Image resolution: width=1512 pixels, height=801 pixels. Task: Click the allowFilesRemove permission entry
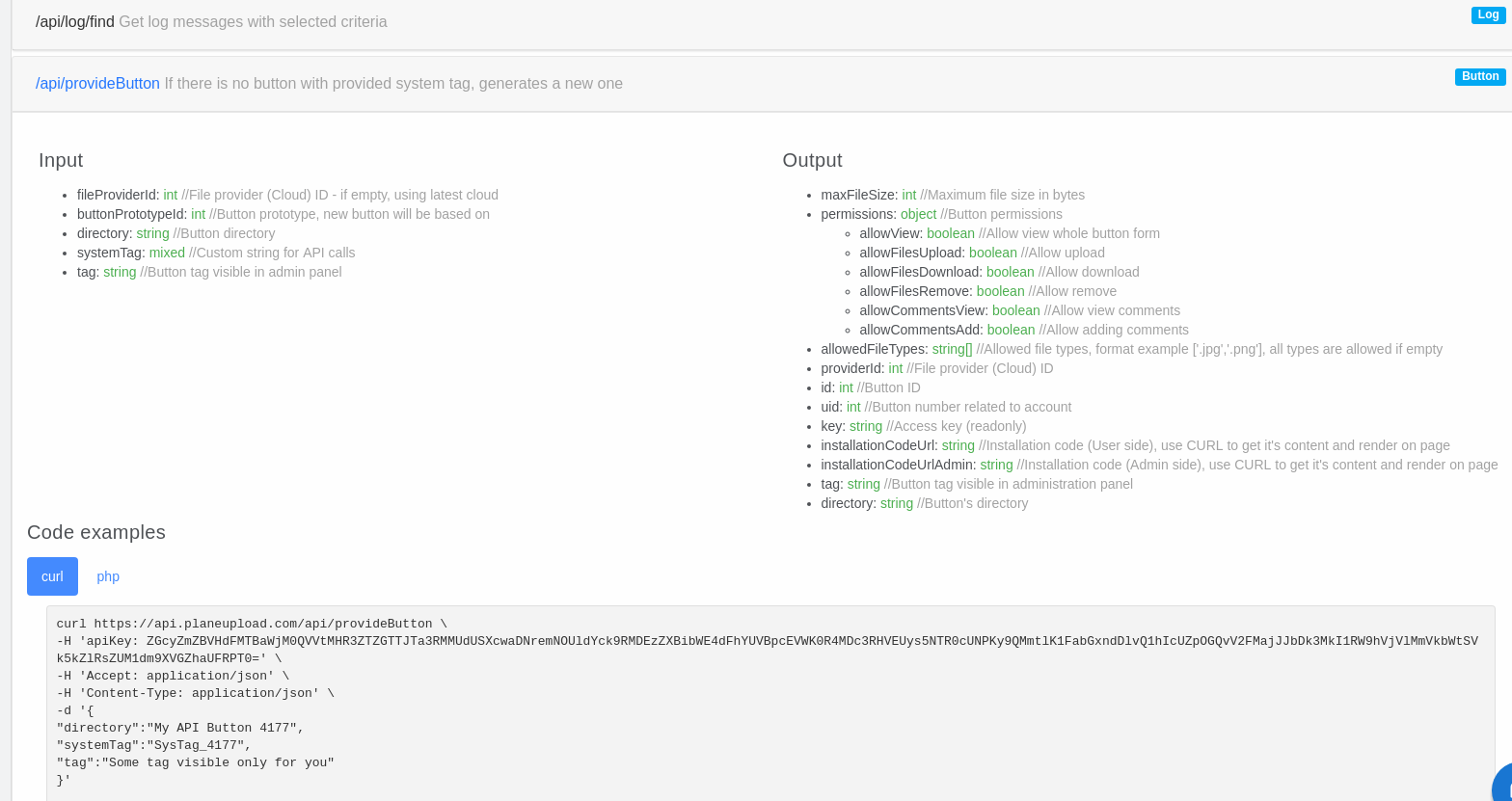coord(987,291)
